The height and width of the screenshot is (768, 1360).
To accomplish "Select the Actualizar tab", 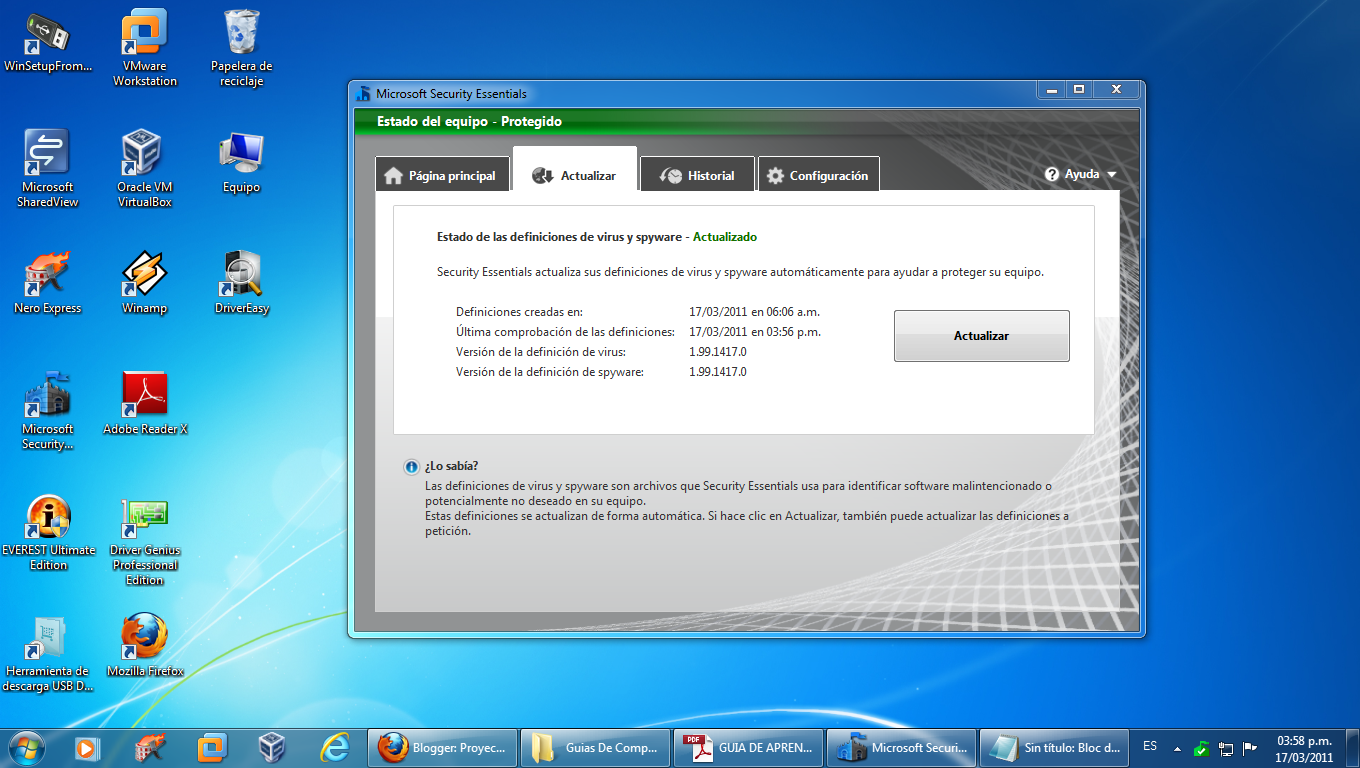I will 575,170.
